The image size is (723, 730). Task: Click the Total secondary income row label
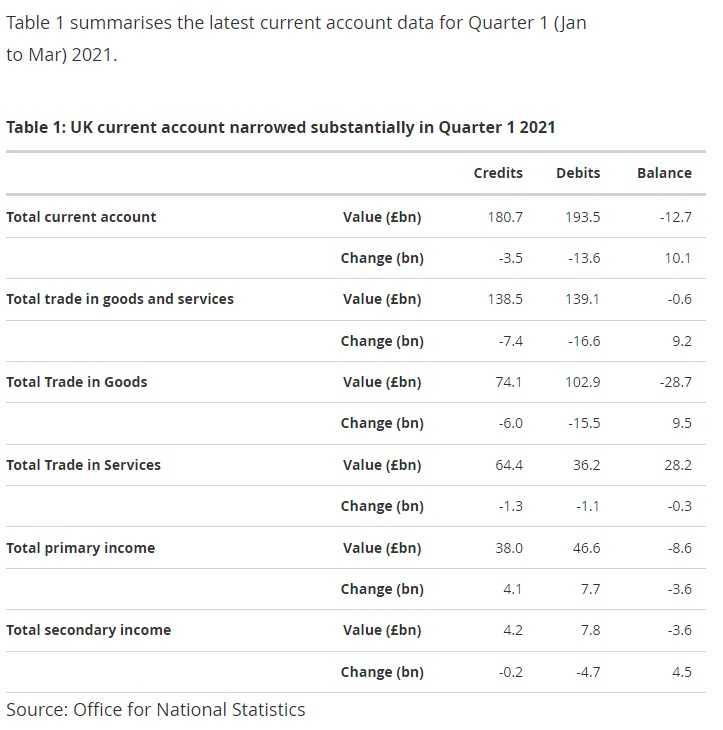[88, 630]
